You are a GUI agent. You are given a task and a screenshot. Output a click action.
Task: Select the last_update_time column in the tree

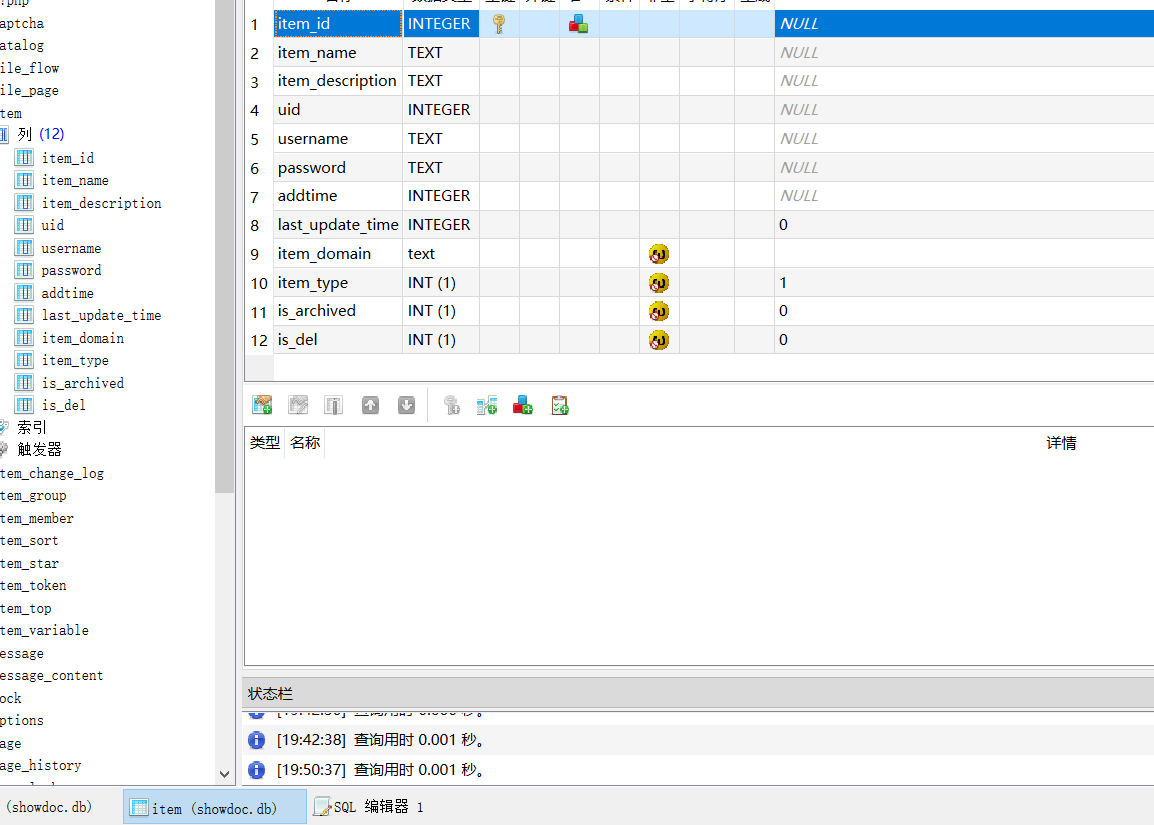click(102, 315)
